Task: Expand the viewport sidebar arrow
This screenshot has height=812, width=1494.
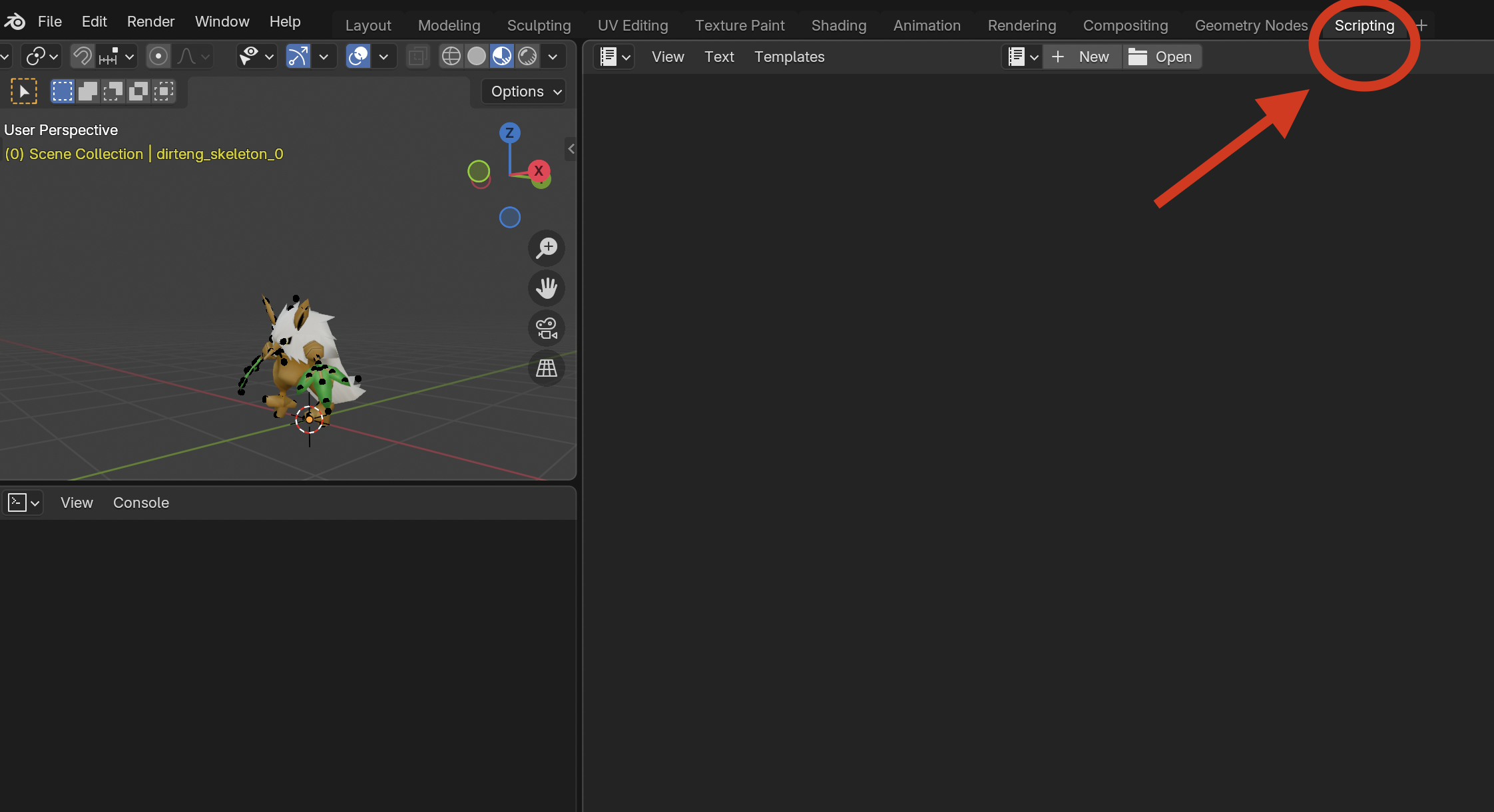Action: click(571, 149)
